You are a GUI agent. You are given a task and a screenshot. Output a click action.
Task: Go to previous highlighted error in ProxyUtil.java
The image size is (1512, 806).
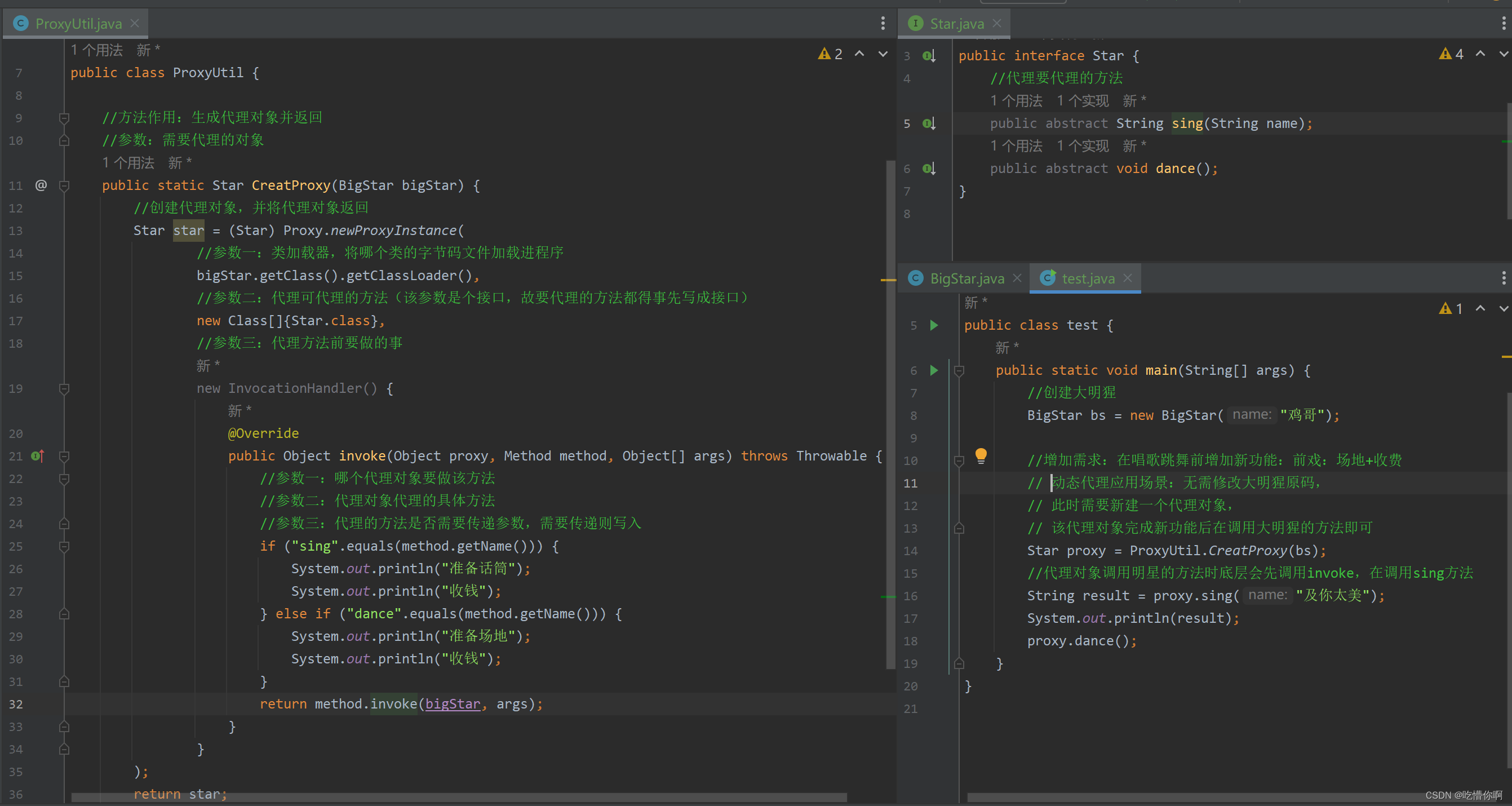tap(859, 54)
